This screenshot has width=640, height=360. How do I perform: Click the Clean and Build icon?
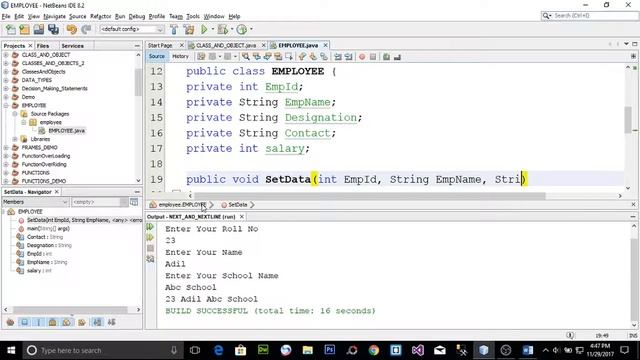pyautogui.click(x=189, y=29)
